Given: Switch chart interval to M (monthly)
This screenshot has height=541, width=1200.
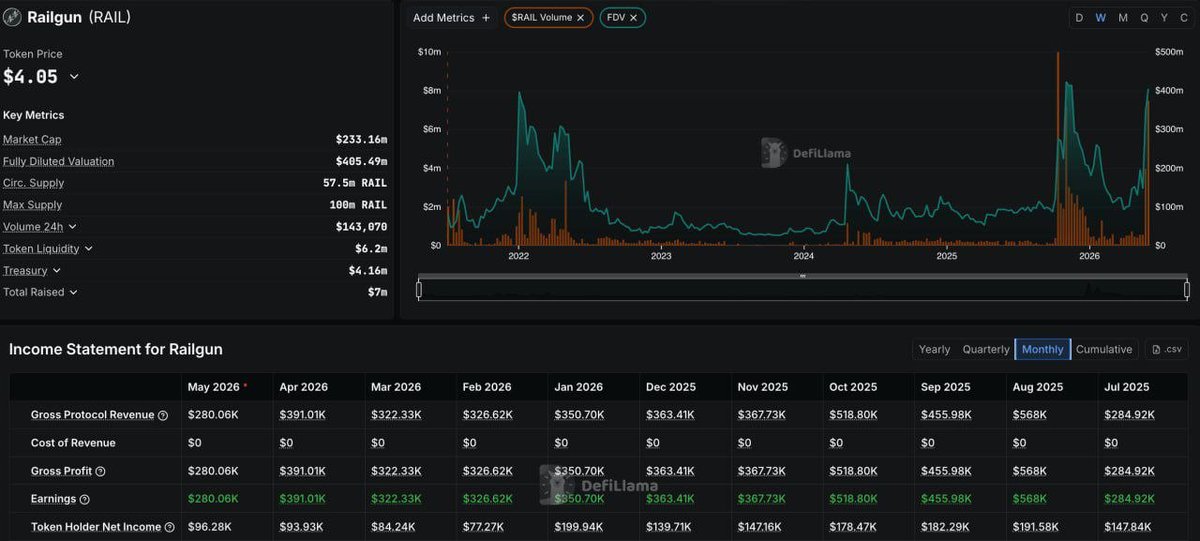Looking at the screenshot, I should click(1123, 18).
